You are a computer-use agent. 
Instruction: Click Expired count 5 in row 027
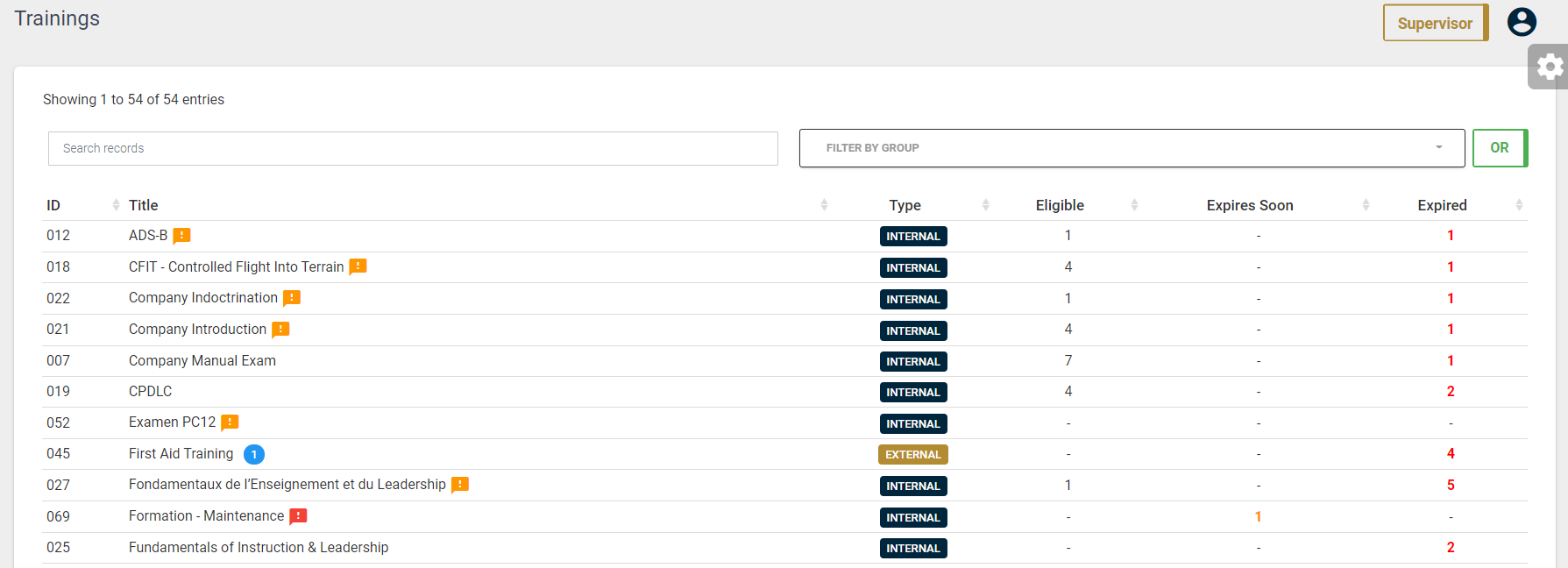pos(1451,486)
